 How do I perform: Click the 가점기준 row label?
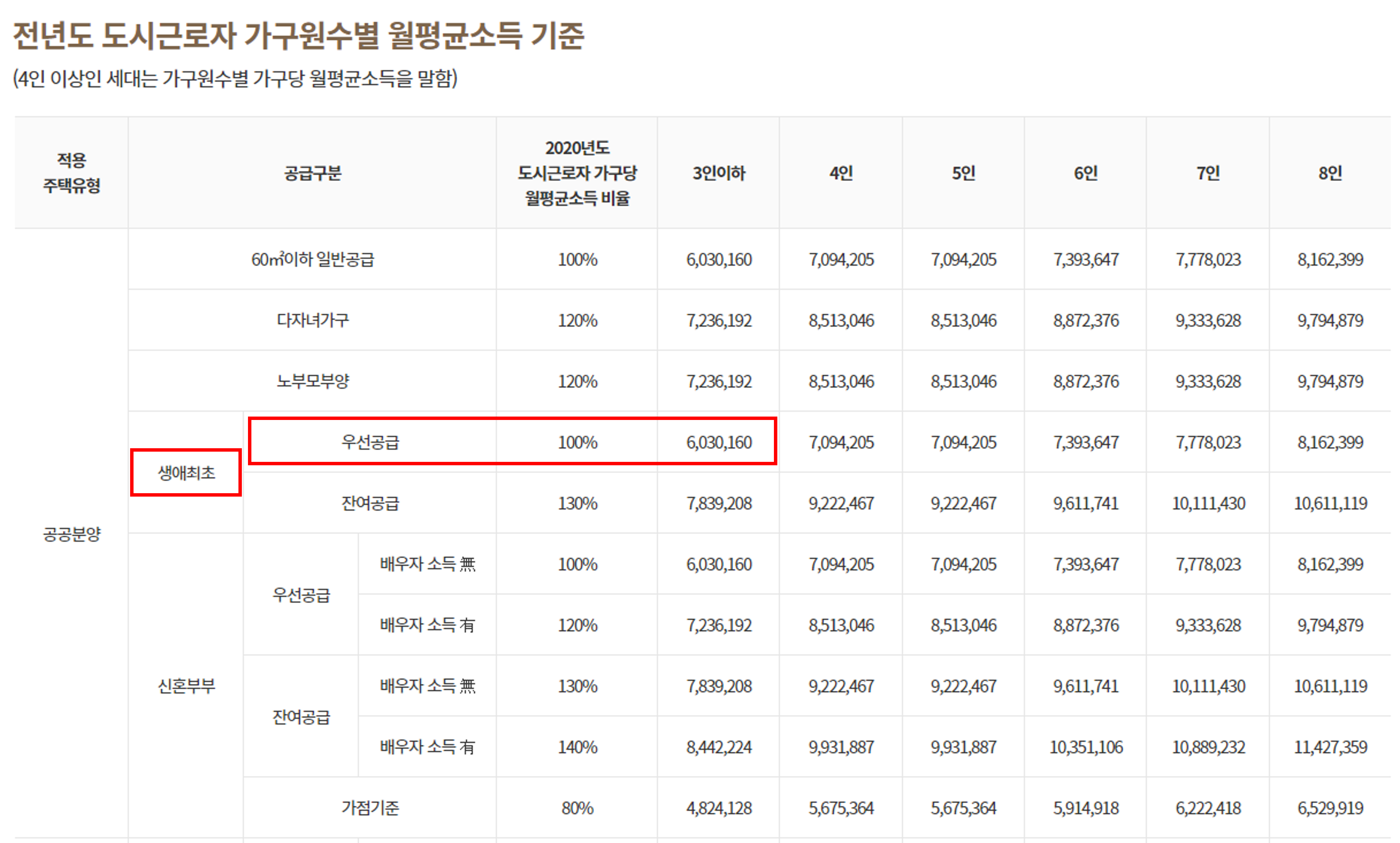[370, 808]
